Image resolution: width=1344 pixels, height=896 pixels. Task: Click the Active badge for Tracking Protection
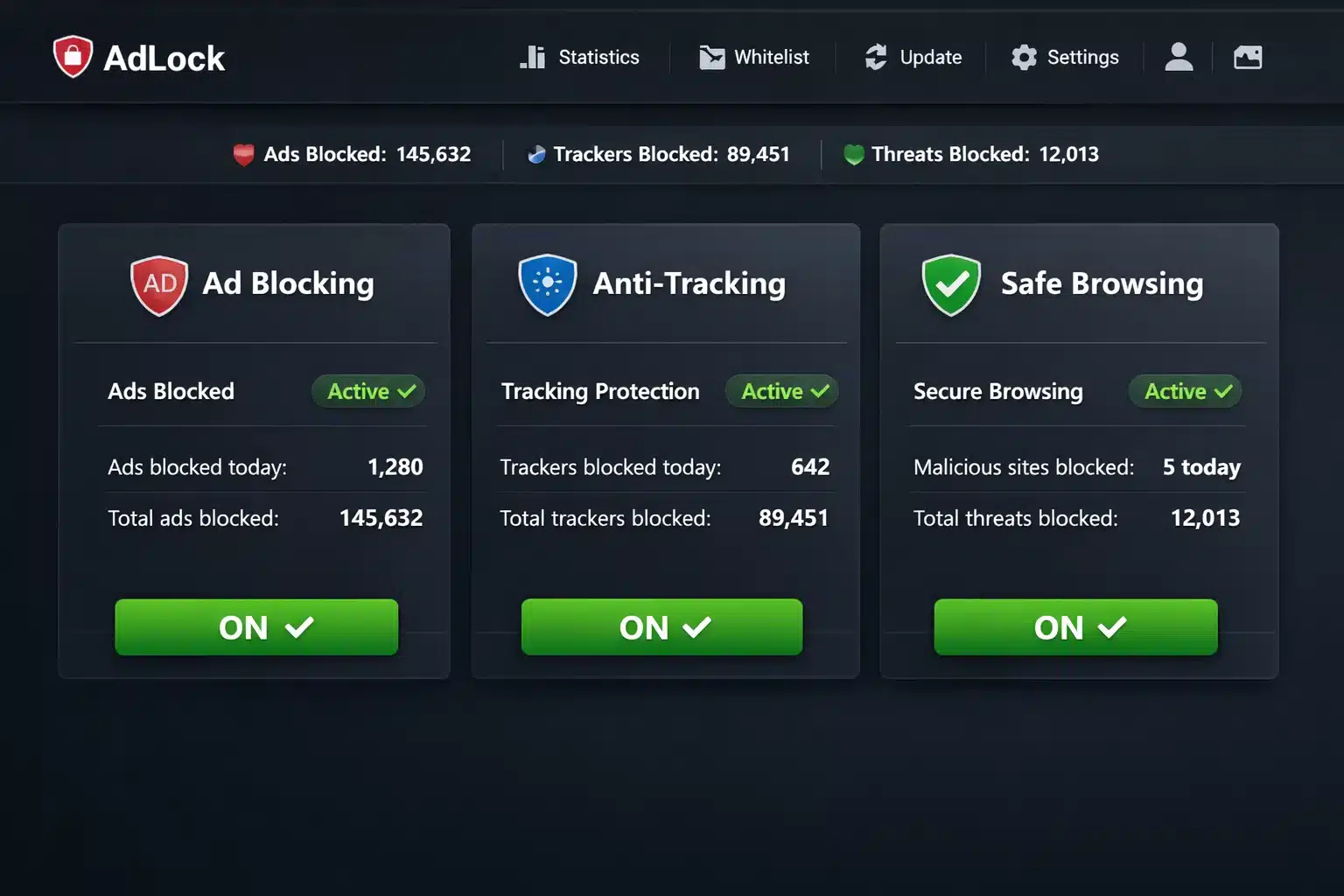click(x=781, y=391)
